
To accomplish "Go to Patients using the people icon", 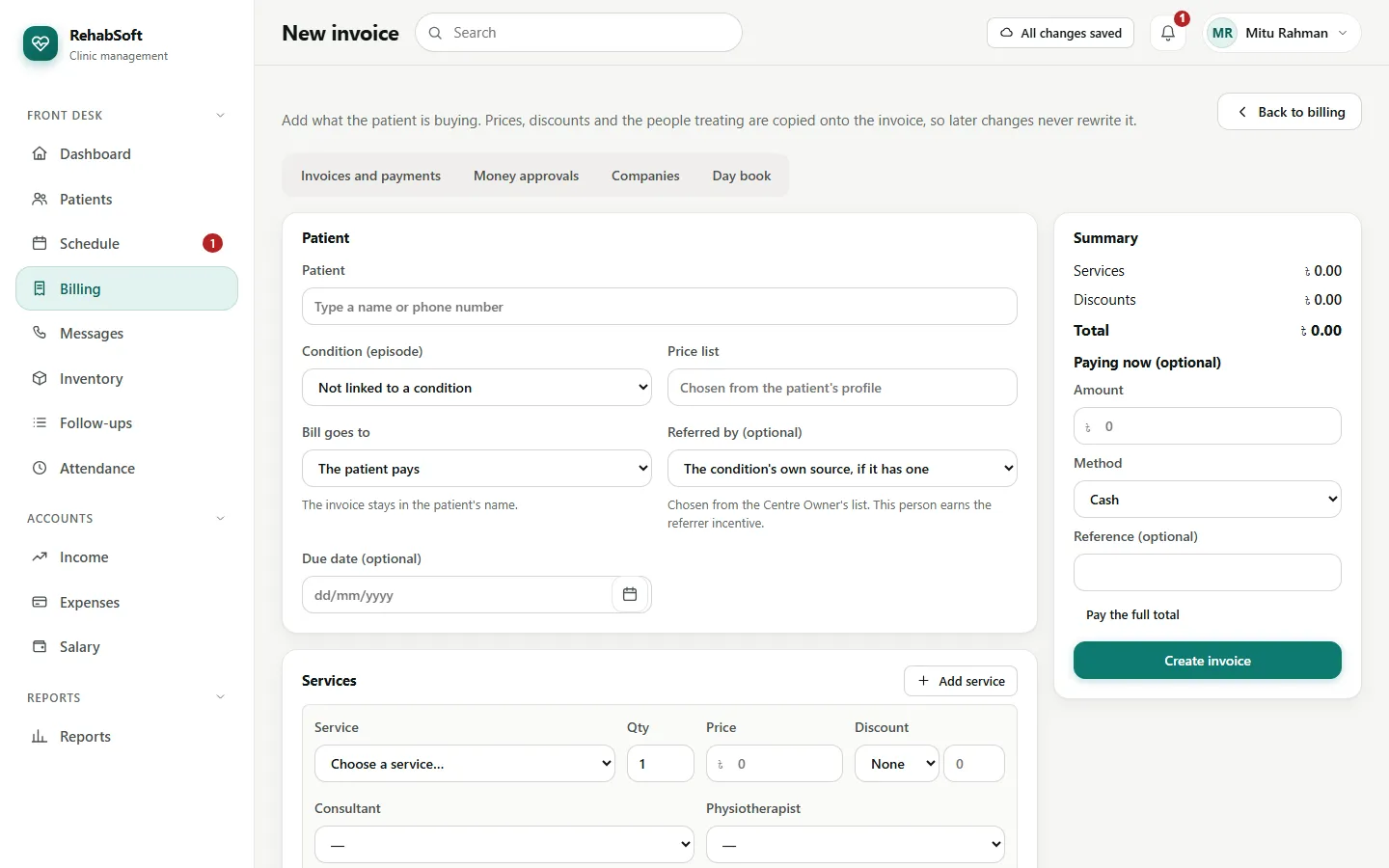I will point(40,199).
